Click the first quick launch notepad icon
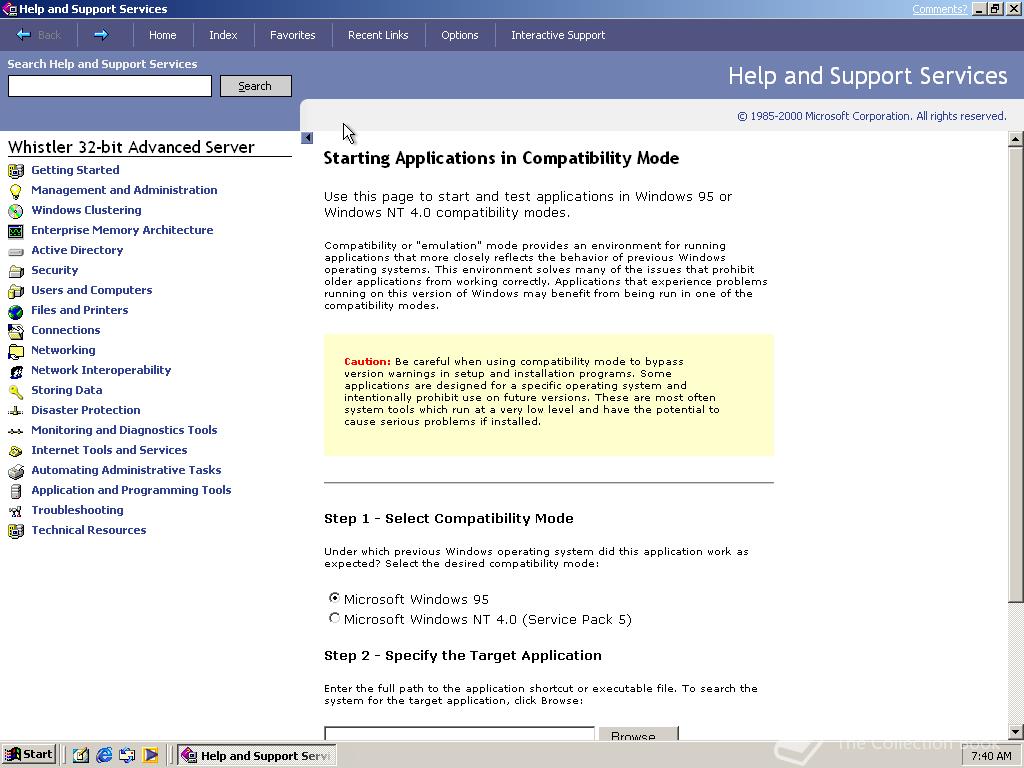The height and width of the screenshot is (768, 1024). 80,756
